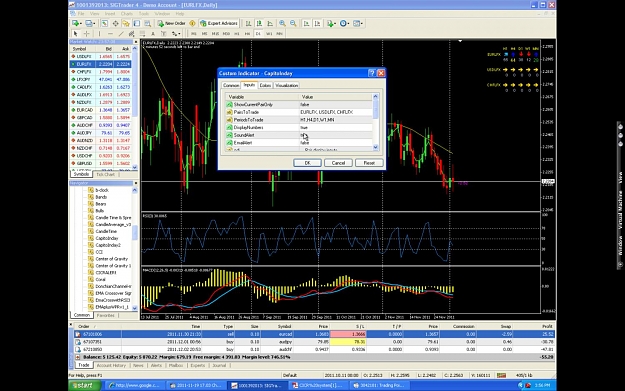Click the New Order button
Image resolution: width=625 pixels, height=391 pixels.
coord(171,24)
